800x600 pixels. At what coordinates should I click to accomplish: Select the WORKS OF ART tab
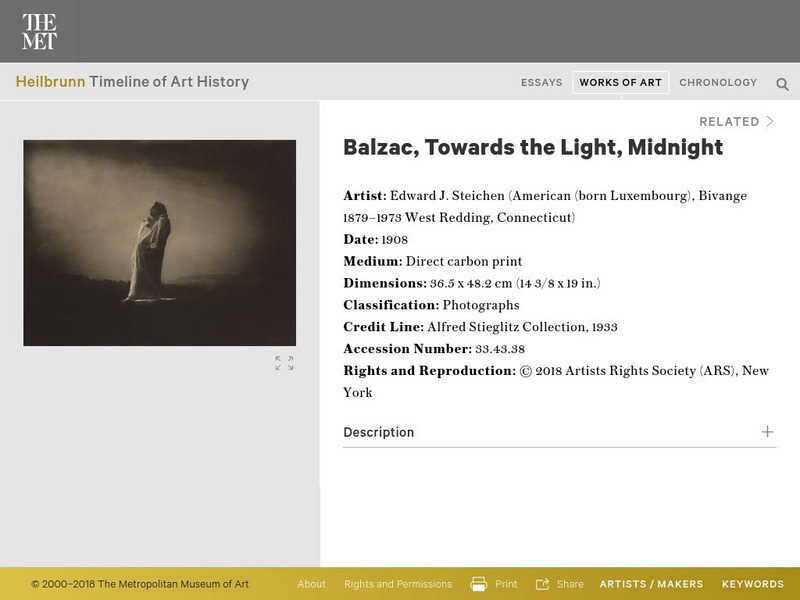click(x=621, y=82)
